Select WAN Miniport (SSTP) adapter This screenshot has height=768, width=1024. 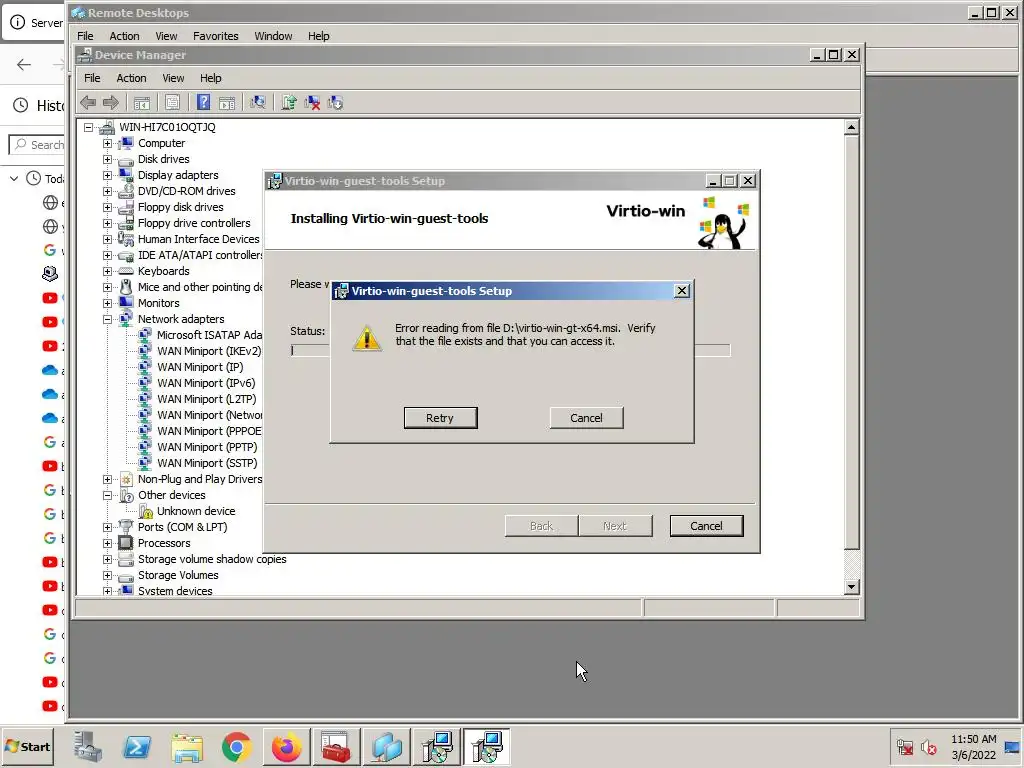pos(207,463)
